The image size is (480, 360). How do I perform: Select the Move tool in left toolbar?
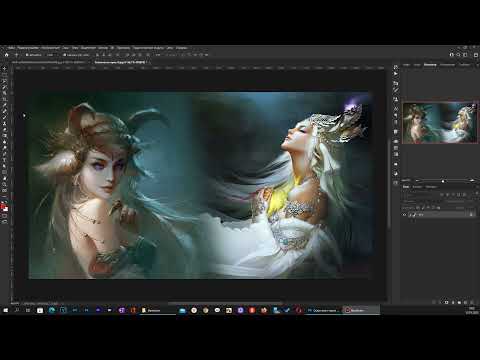[5, 69]
